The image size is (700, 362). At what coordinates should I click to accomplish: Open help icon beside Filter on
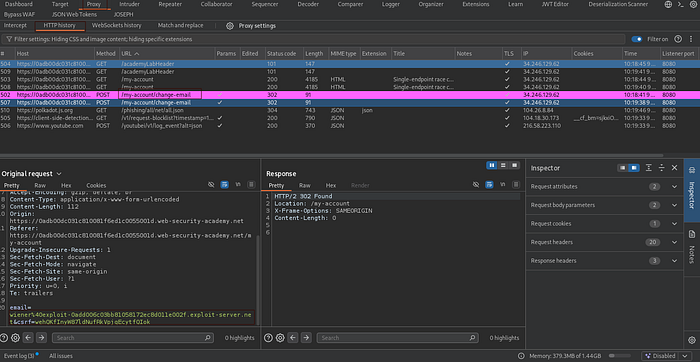(x=678, y=39)
